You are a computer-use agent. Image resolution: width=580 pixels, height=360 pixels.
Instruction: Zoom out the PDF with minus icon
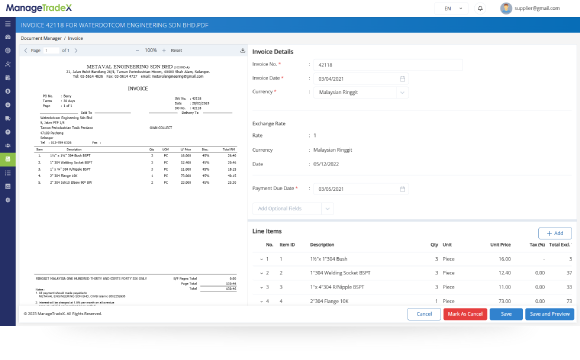point(137,50)
